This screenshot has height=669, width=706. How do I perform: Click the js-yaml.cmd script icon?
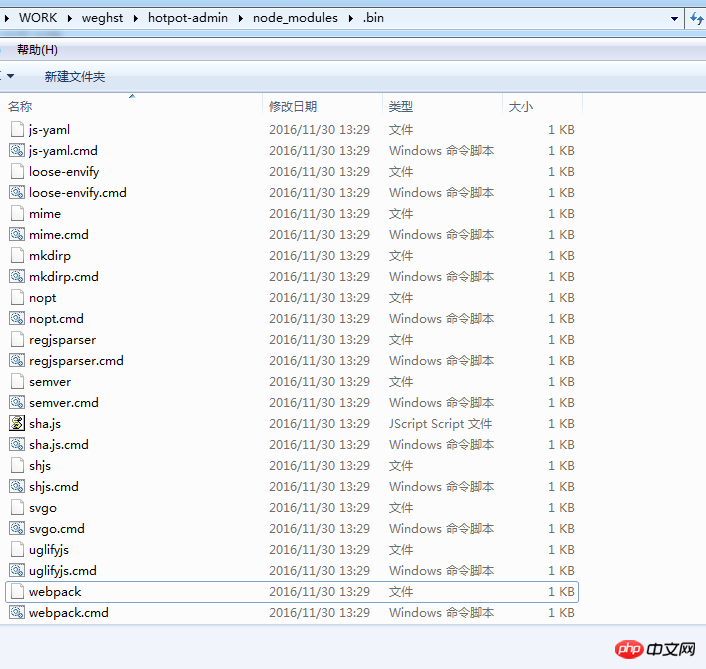[x=17, y=150]
